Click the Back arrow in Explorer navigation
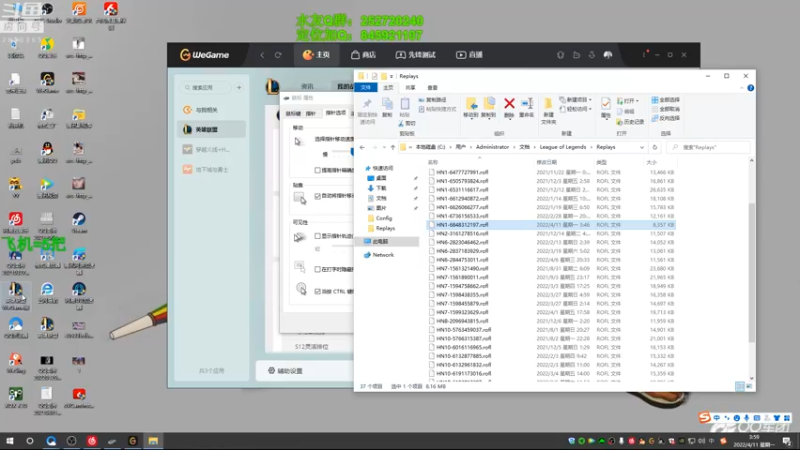This screenshot has width=800, height=450. [x=362, y=147]
